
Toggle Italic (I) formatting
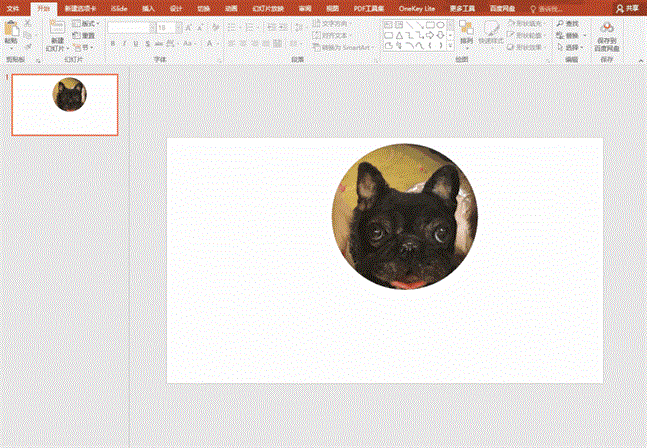point(124,44)
